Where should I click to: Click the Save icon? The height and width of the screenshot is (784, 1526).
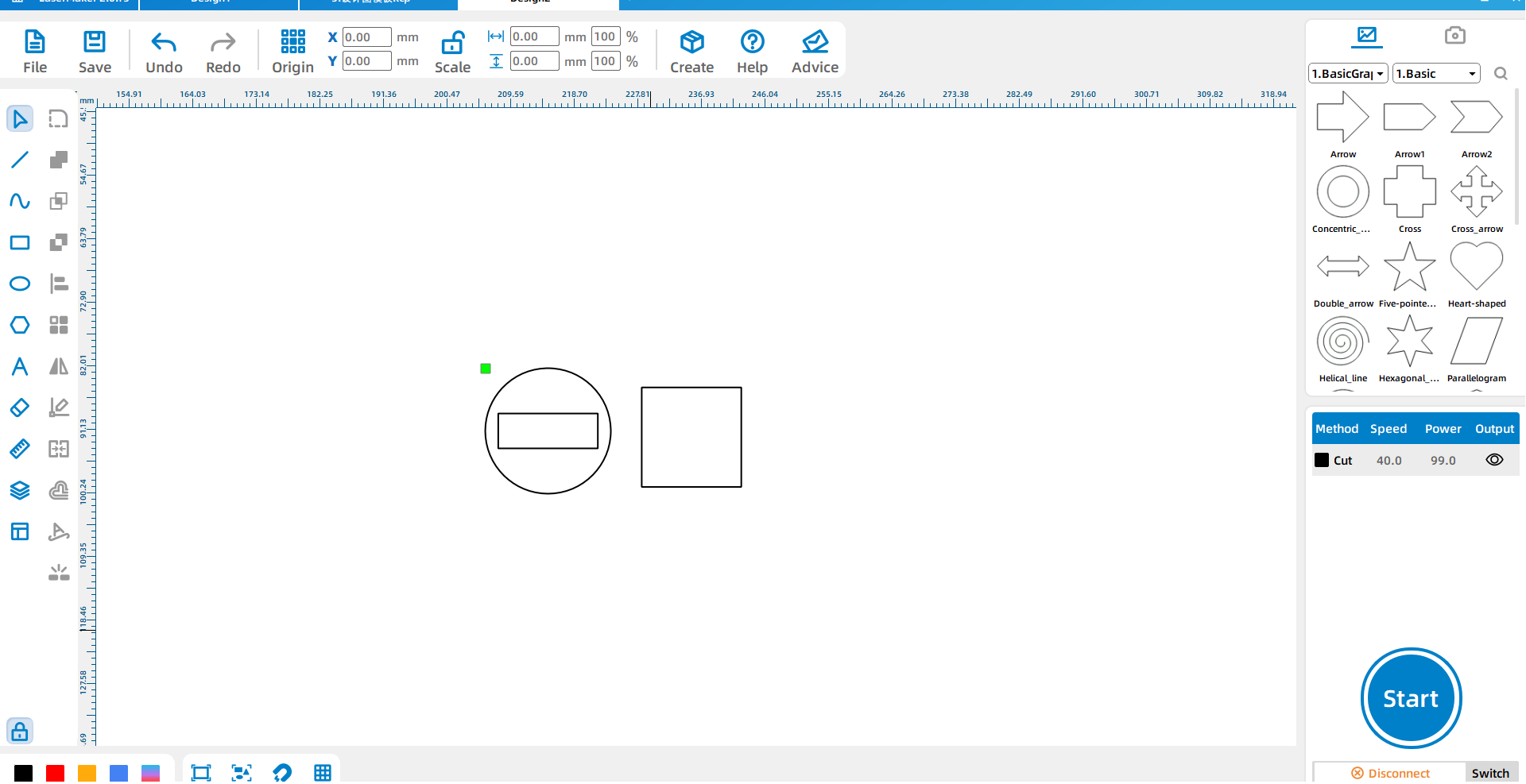(x=95, y=41)
